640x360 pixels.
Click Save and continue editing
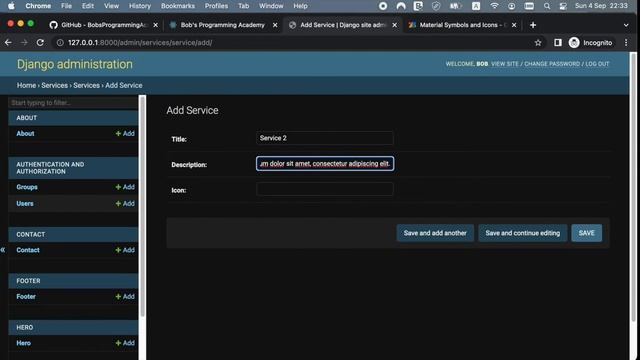pos(522,233)
